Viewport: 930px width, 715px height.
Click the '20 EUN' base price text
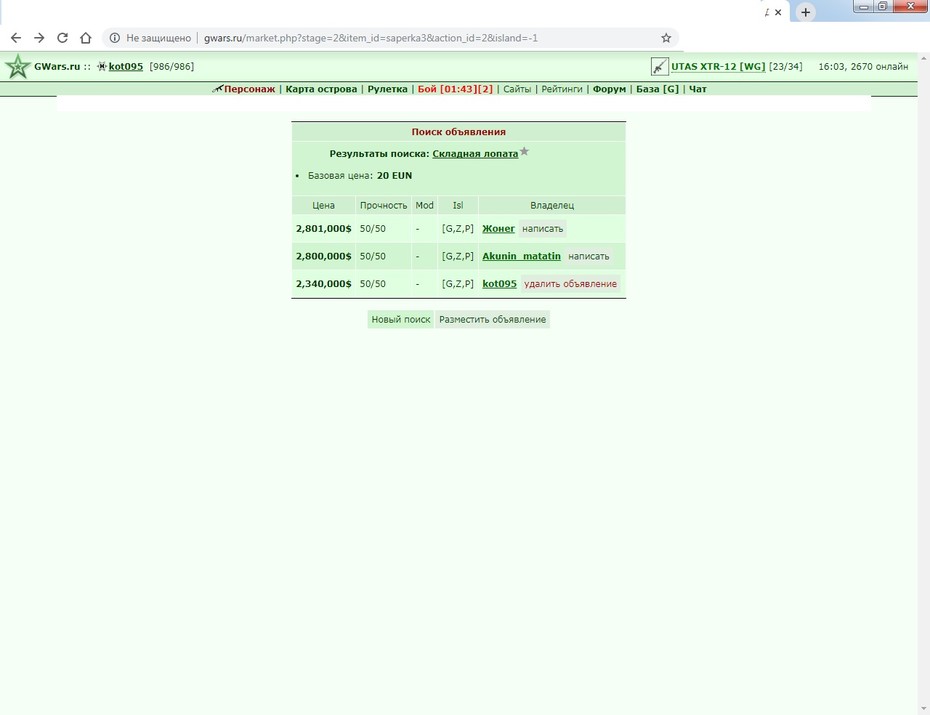tap(394, 175)
